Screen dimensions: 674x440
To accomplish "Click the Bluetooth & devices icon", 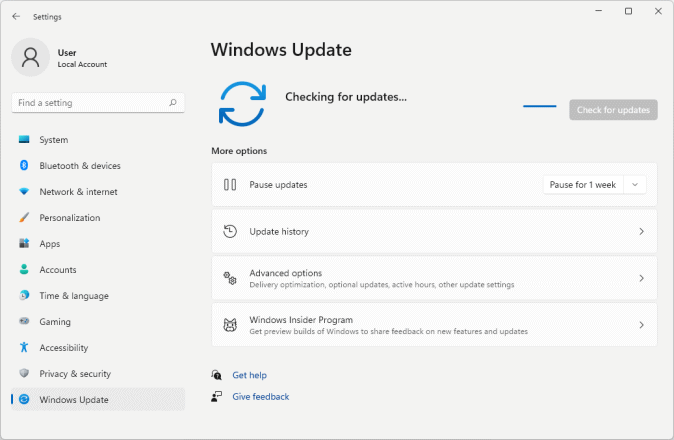I will coord(24,166).
